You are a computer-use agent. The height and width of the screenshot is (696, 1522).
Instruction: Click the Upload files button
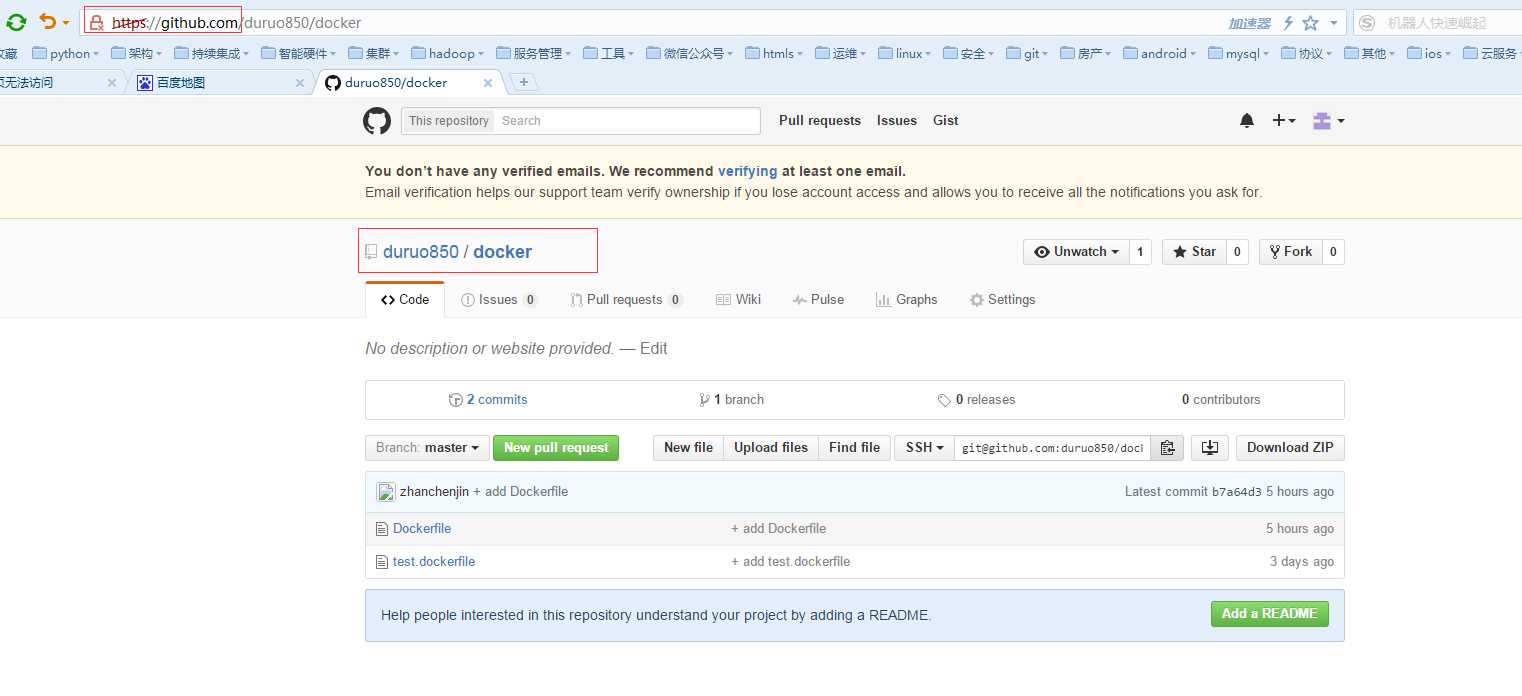pyautogui.click(x=771, y=448)
